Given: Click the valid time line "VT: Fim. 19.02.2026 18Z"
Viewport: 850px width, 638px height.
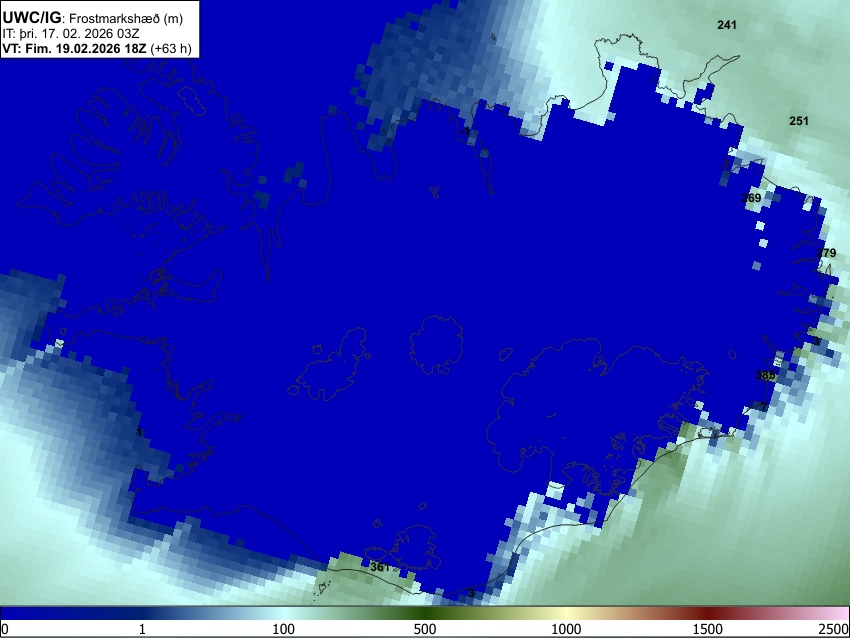Looking at the screenshot, I should pos(74,48).
